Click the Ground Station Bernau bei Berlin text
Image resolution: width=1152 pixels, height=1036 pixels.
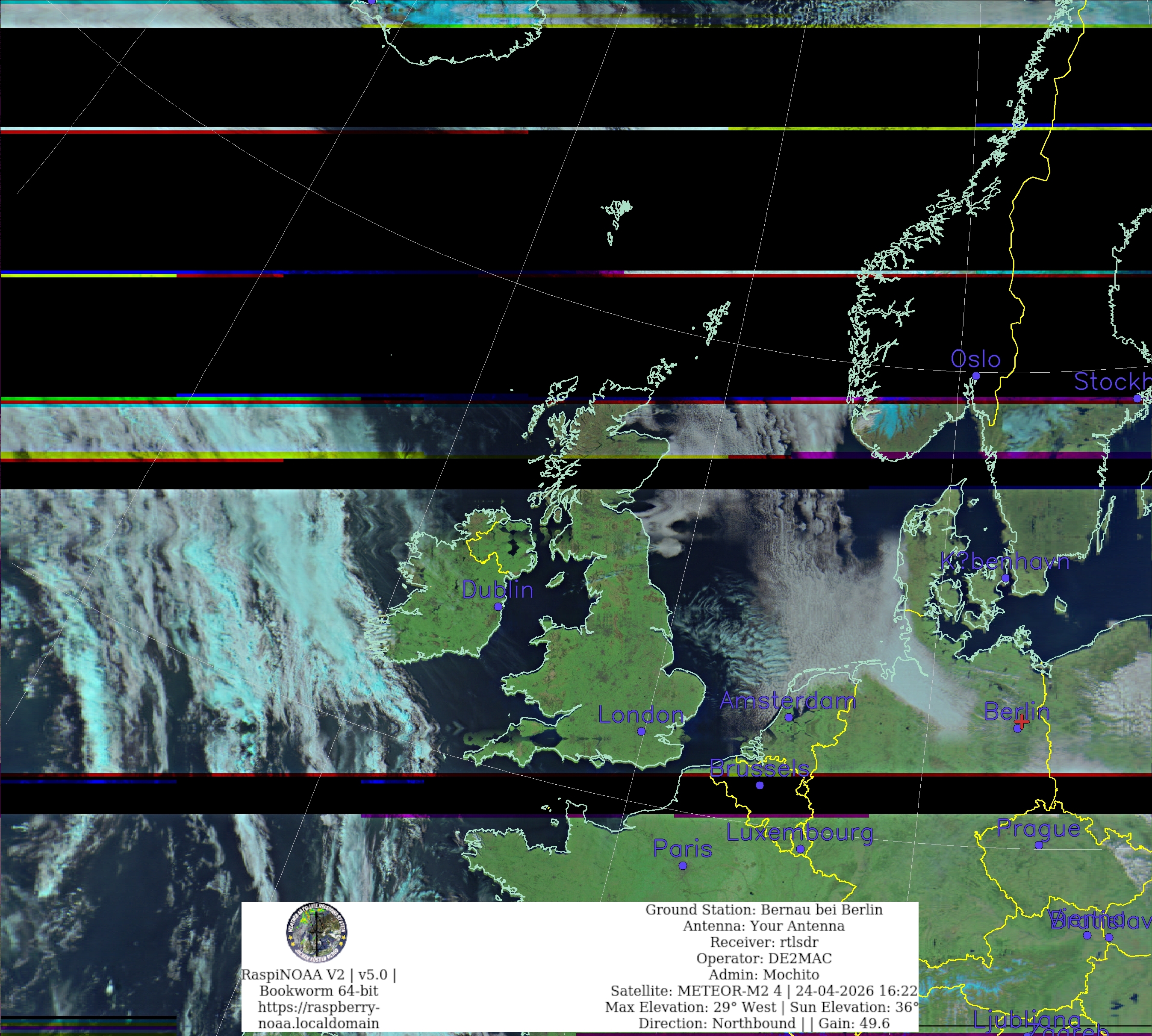764,909
